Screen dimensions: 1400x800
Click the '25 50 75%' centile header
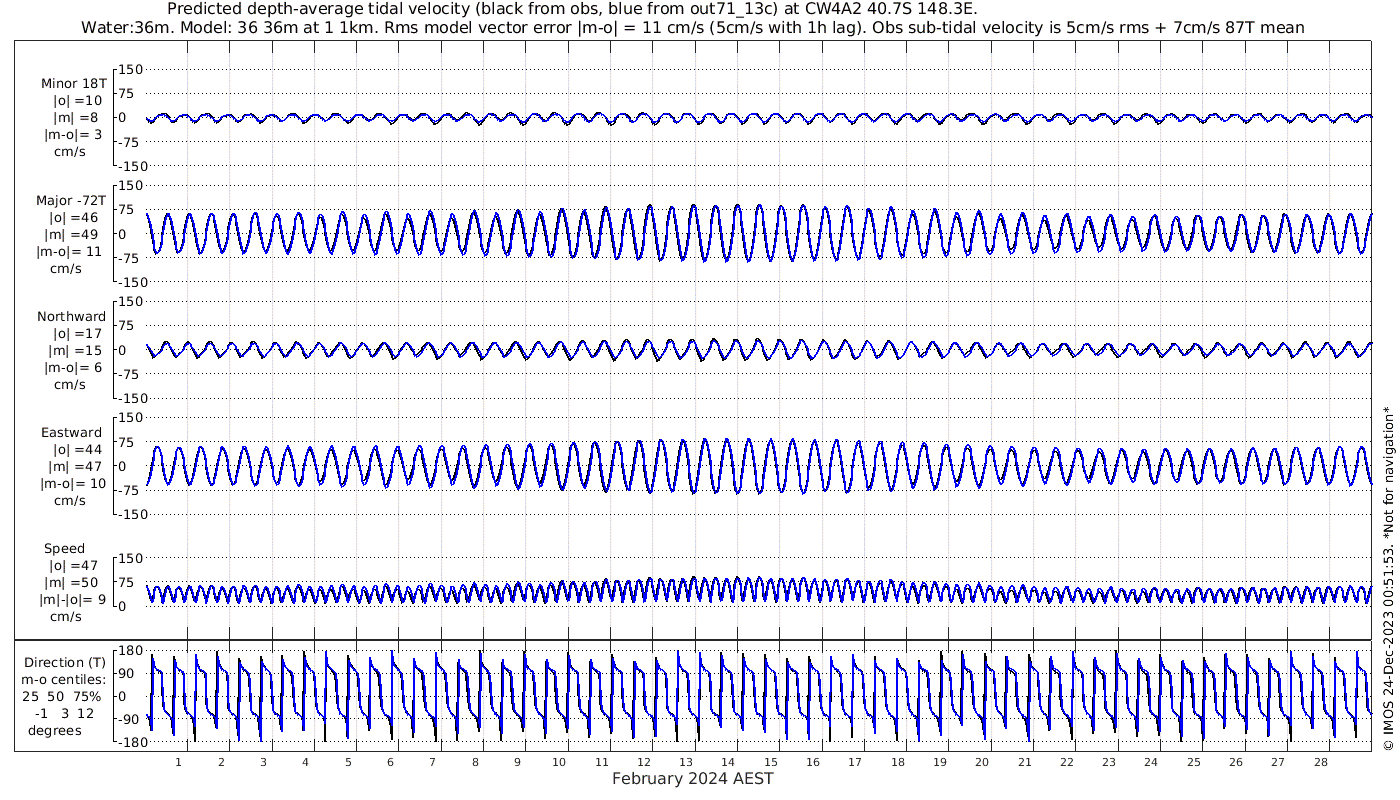point(62,696)
